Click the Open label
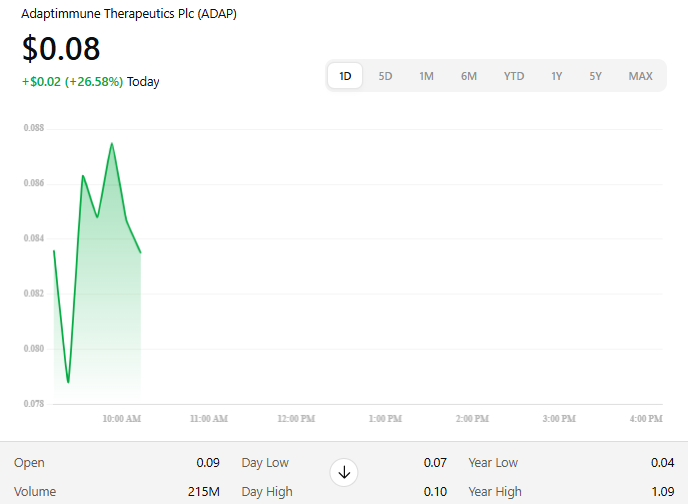Viewport: 688px width, 504px height. [29, 462]
